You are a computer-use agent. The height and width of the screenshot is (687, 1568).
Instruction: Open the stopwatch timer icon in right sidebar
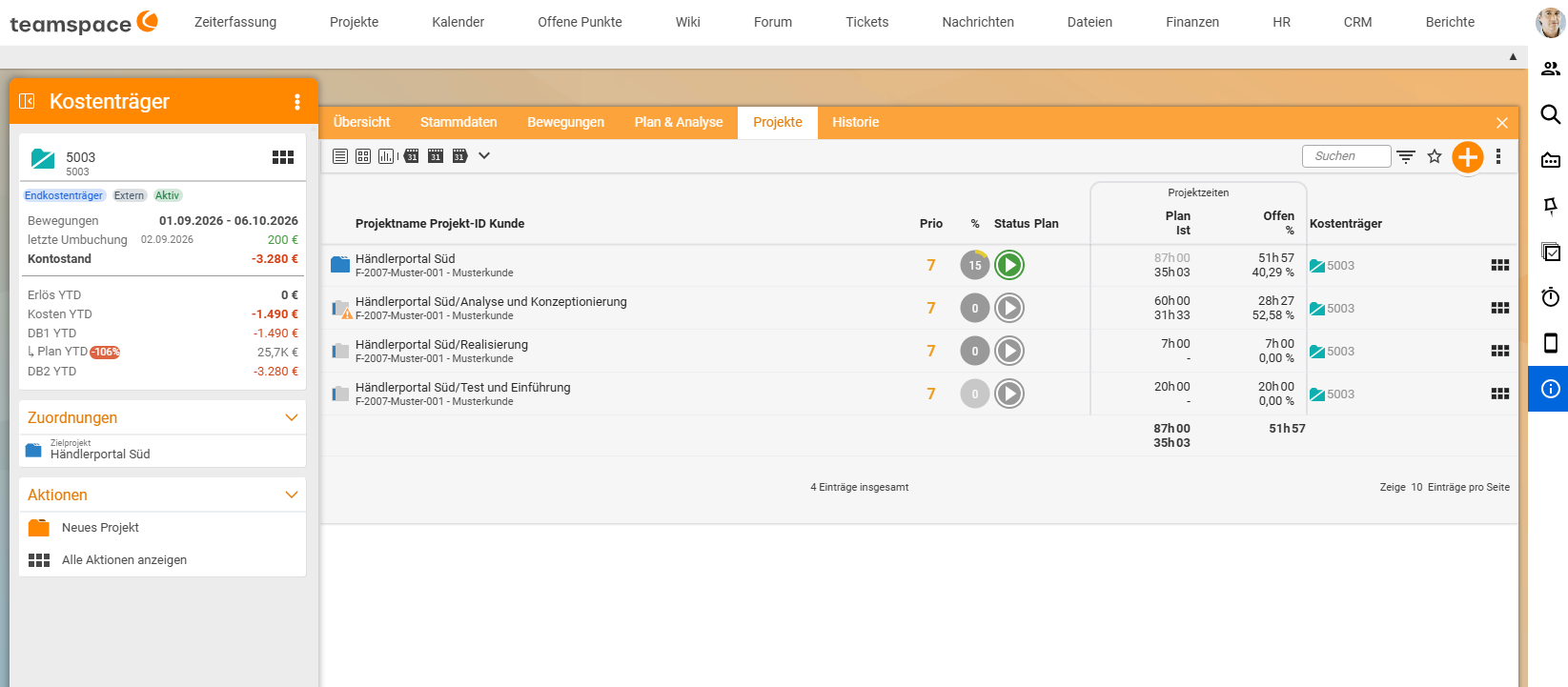point(1551,297)
